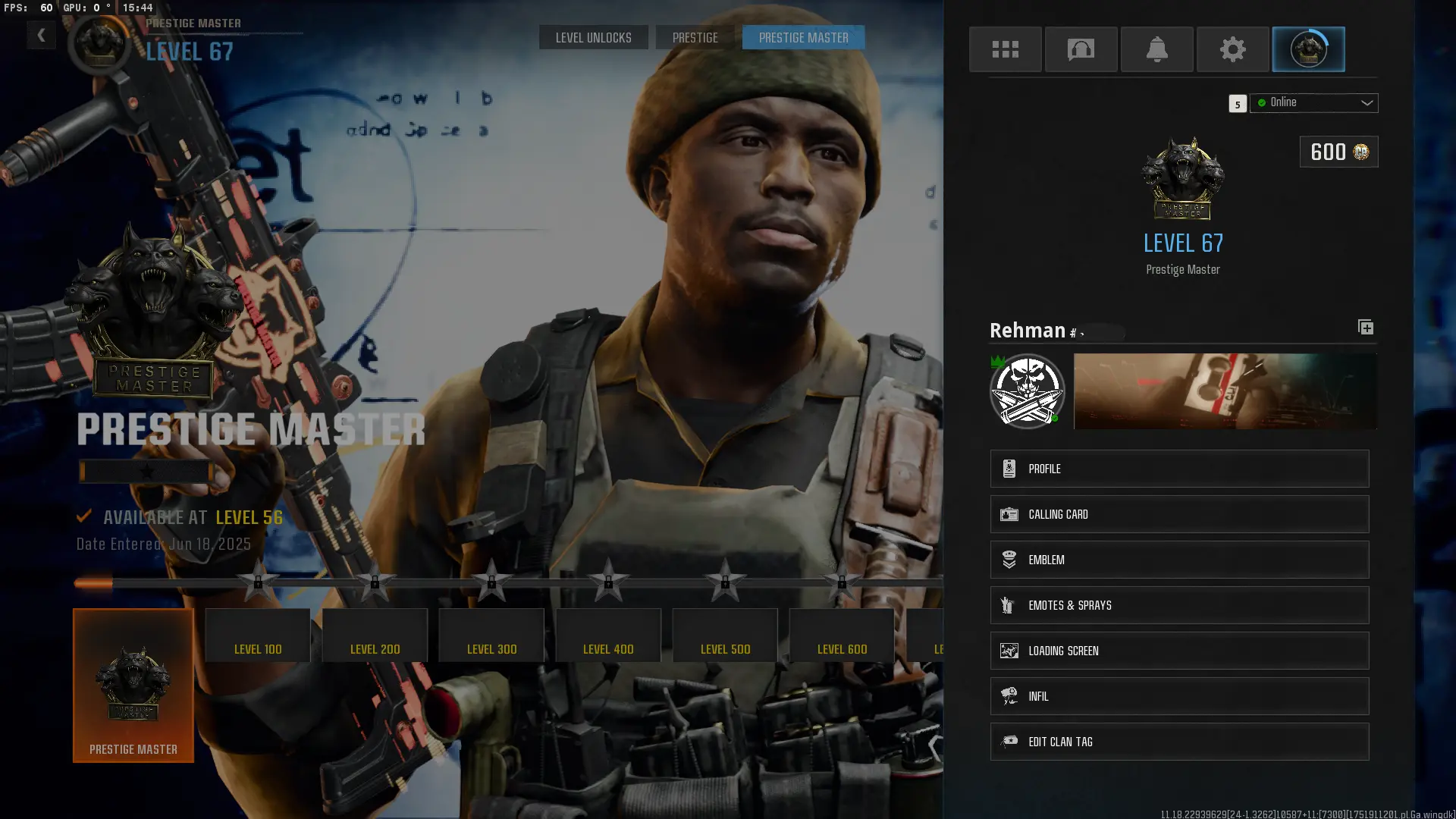Open the Profile menu entry
This screenshot has height=819, width=1456.
click(x=1178, y=469)
